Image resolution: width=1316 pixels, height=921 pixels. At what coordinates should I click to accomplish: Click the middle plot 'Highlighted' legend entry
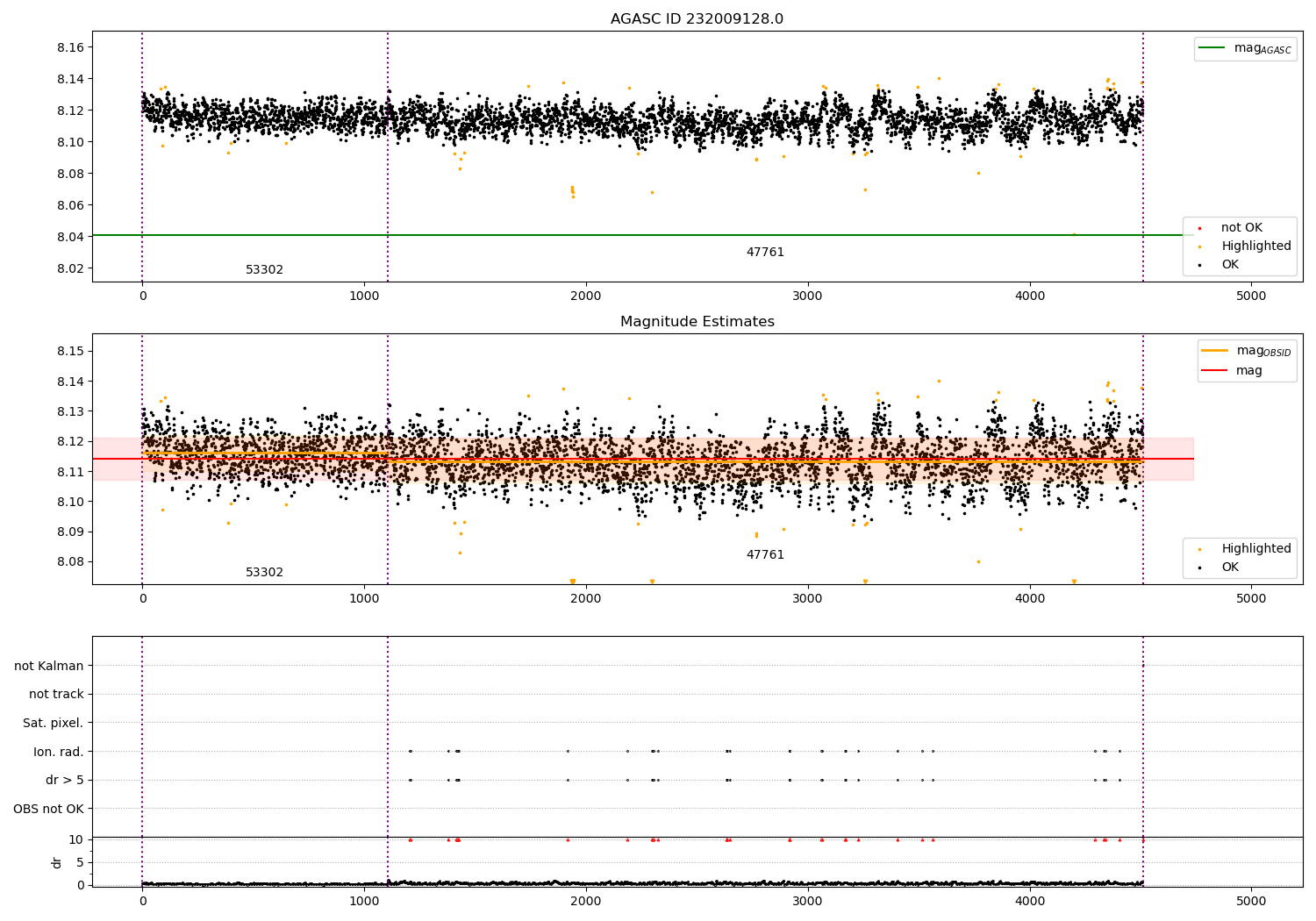pyautogui.click(x=1245, y=549)
